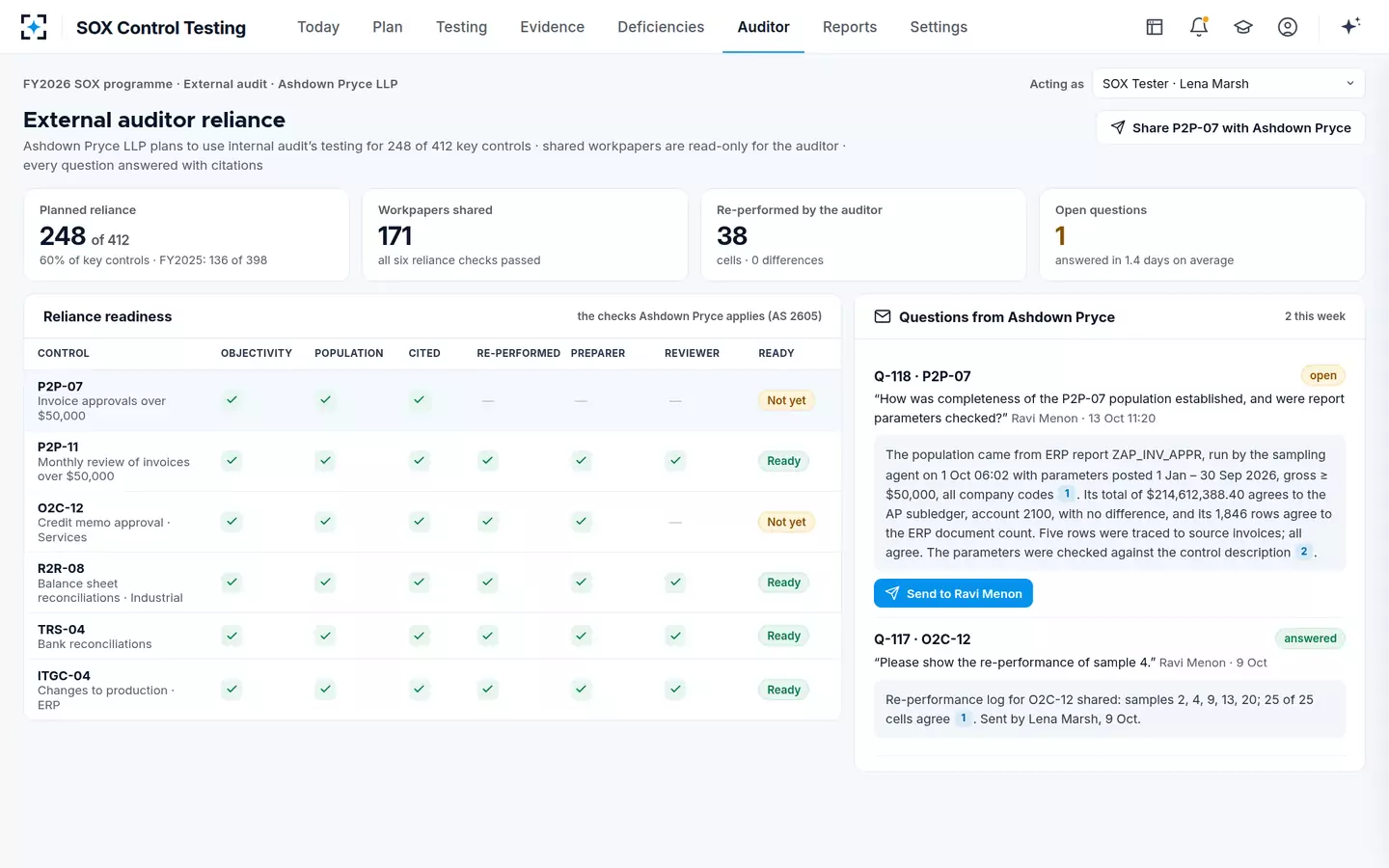This screenshot has width=1389, height=868.
Task: Click P2P-11 reviewer check mark
Action: (x=676, y=461)
